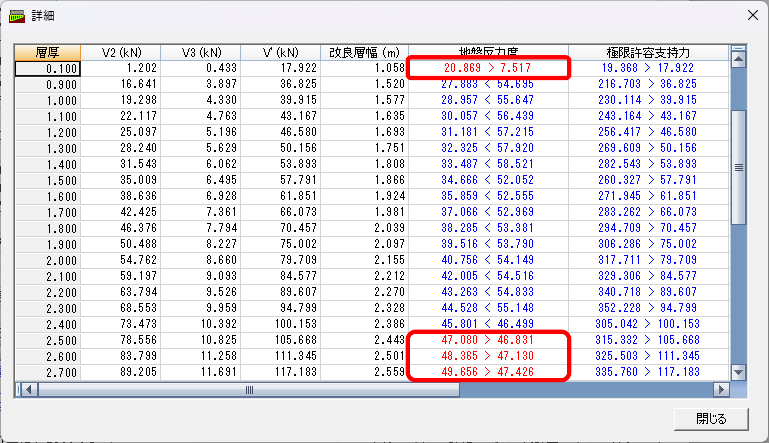Click the cell 305.042 > 100.153
769x443 pixels.
648,324
